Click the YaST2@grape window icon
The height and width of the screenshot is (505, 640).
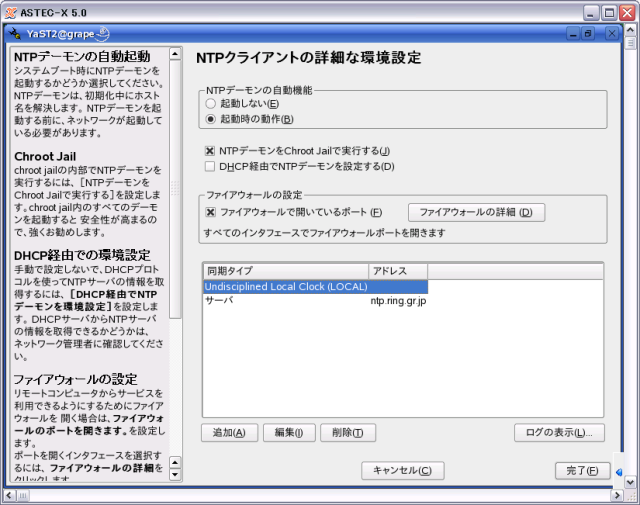click(x=15, y=33)
